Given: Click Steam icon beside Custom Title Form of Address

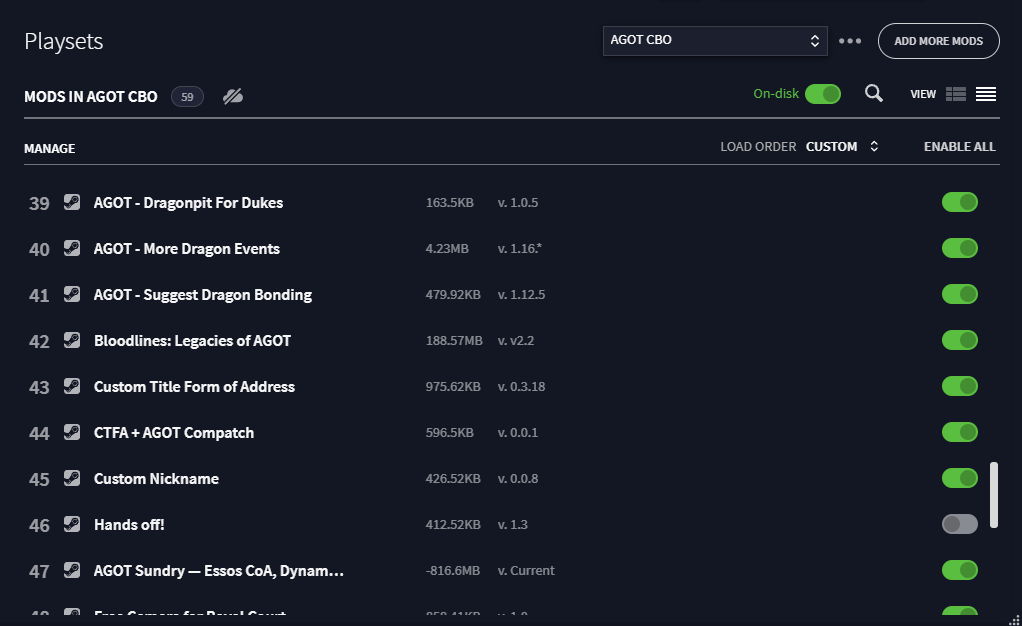Looking at the screenshot, I should coord(72,386).
